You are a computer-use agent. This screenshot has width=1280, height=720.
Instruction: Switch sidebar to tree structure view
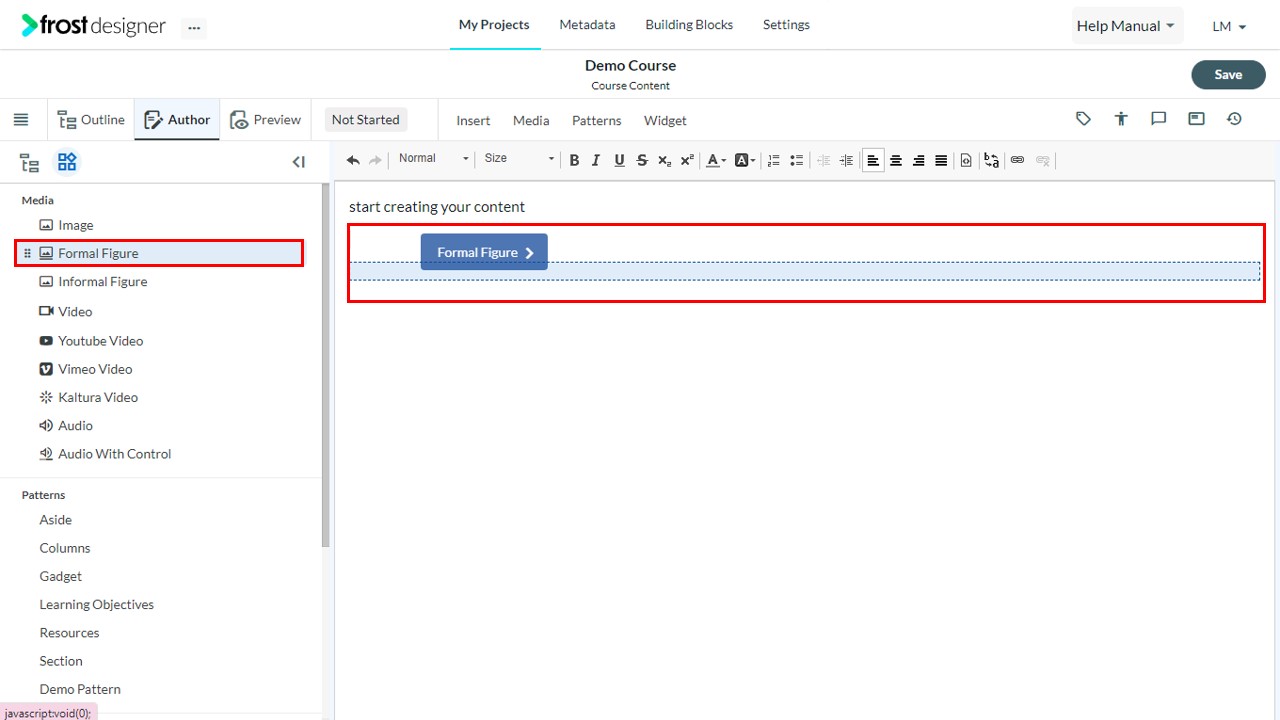tap(30, 162)
